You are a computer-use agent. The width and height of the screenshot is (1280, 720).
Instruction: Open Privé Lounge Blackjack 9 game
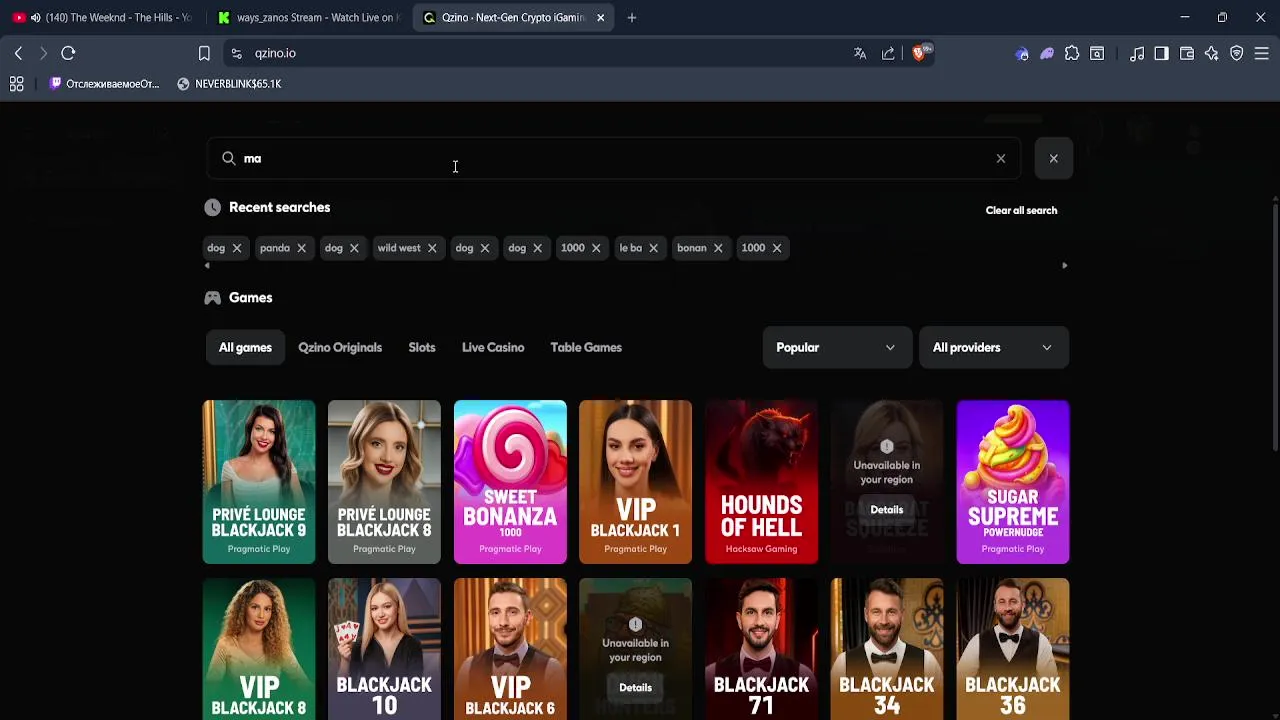(259, 482)
